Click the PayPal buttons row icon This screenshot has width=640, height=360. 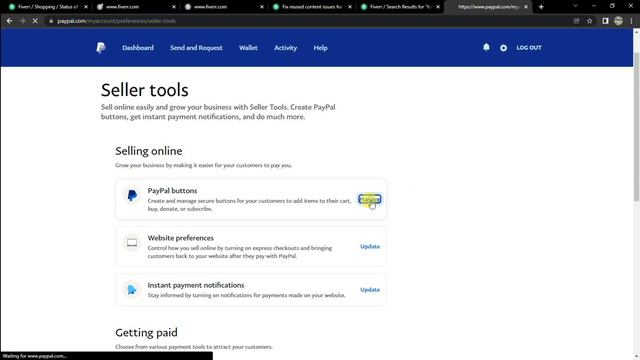click(132, 196)
